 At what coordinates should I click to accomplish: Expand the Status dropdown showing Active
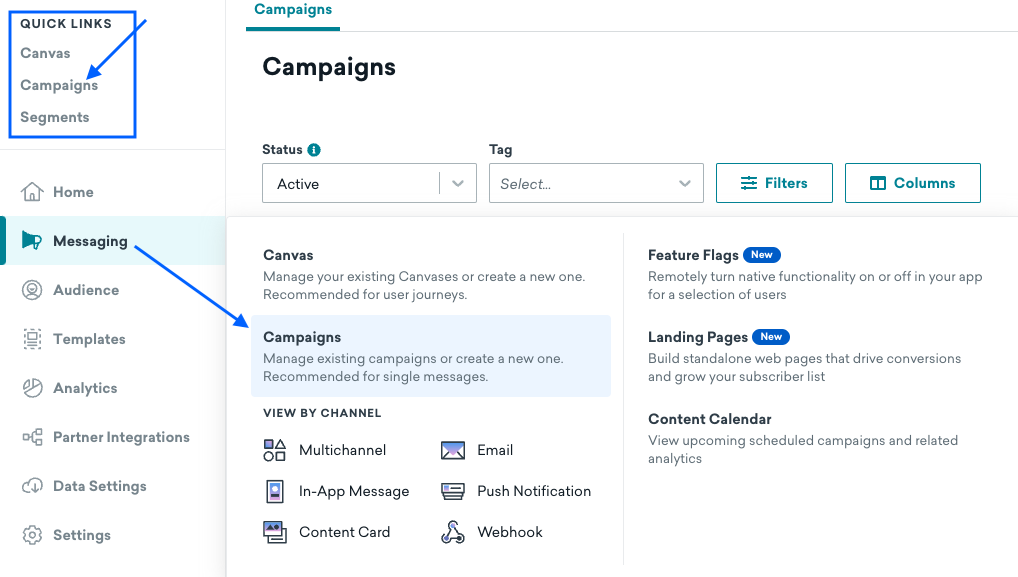coord(369,184)
